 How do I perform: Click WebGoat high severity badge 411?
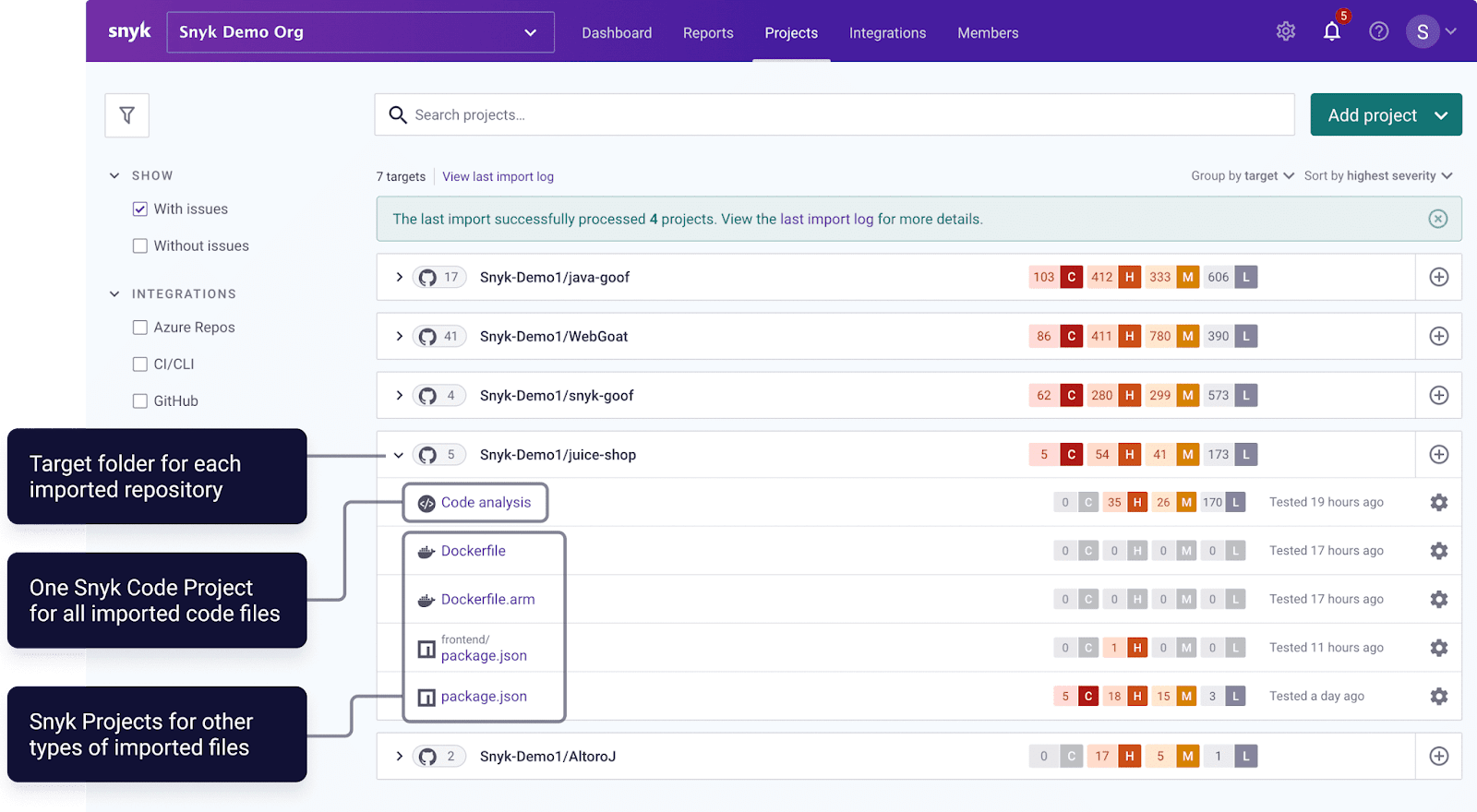coord(1114,336)
